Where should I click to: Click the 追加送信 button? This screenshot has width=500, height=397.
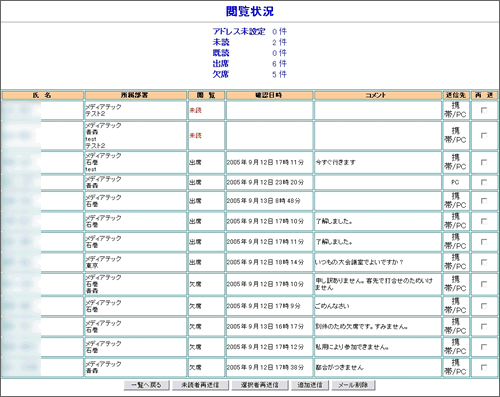pyautogui.click(x=310, y=385)
